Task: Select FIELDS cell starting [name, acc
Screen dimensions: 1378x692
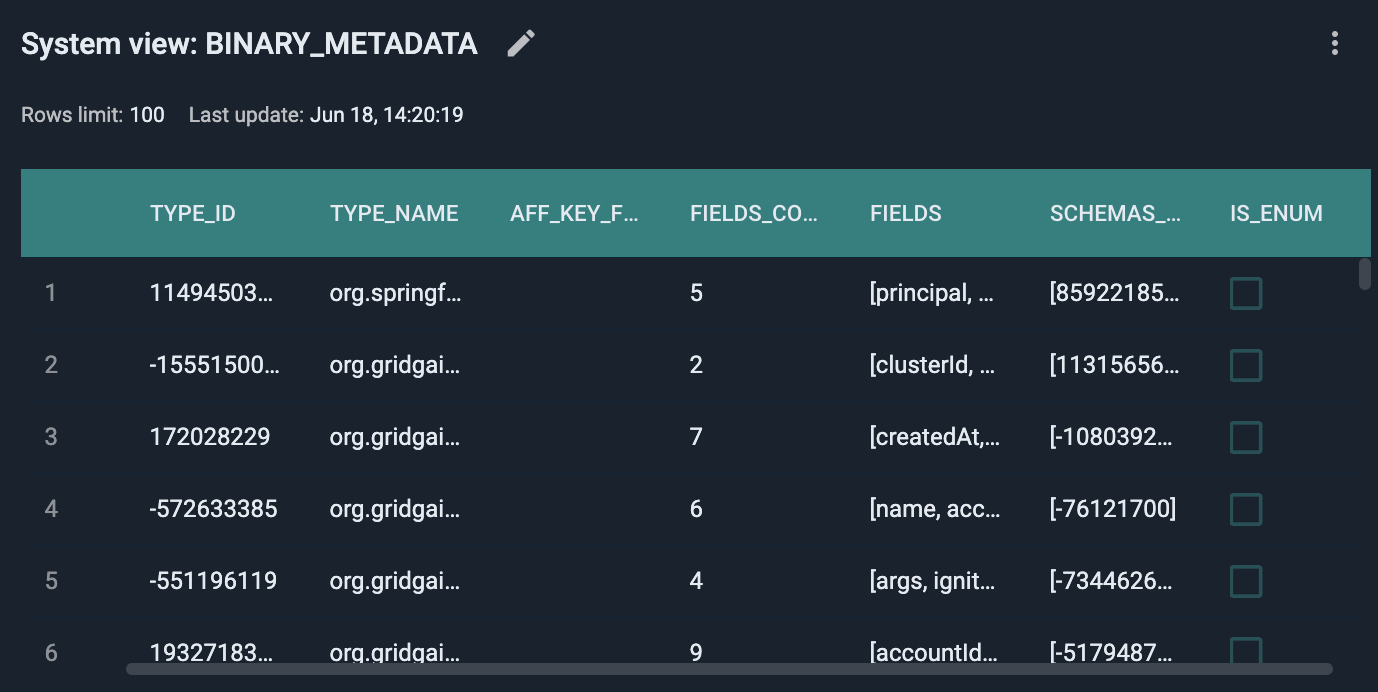Action: point(935,509)
